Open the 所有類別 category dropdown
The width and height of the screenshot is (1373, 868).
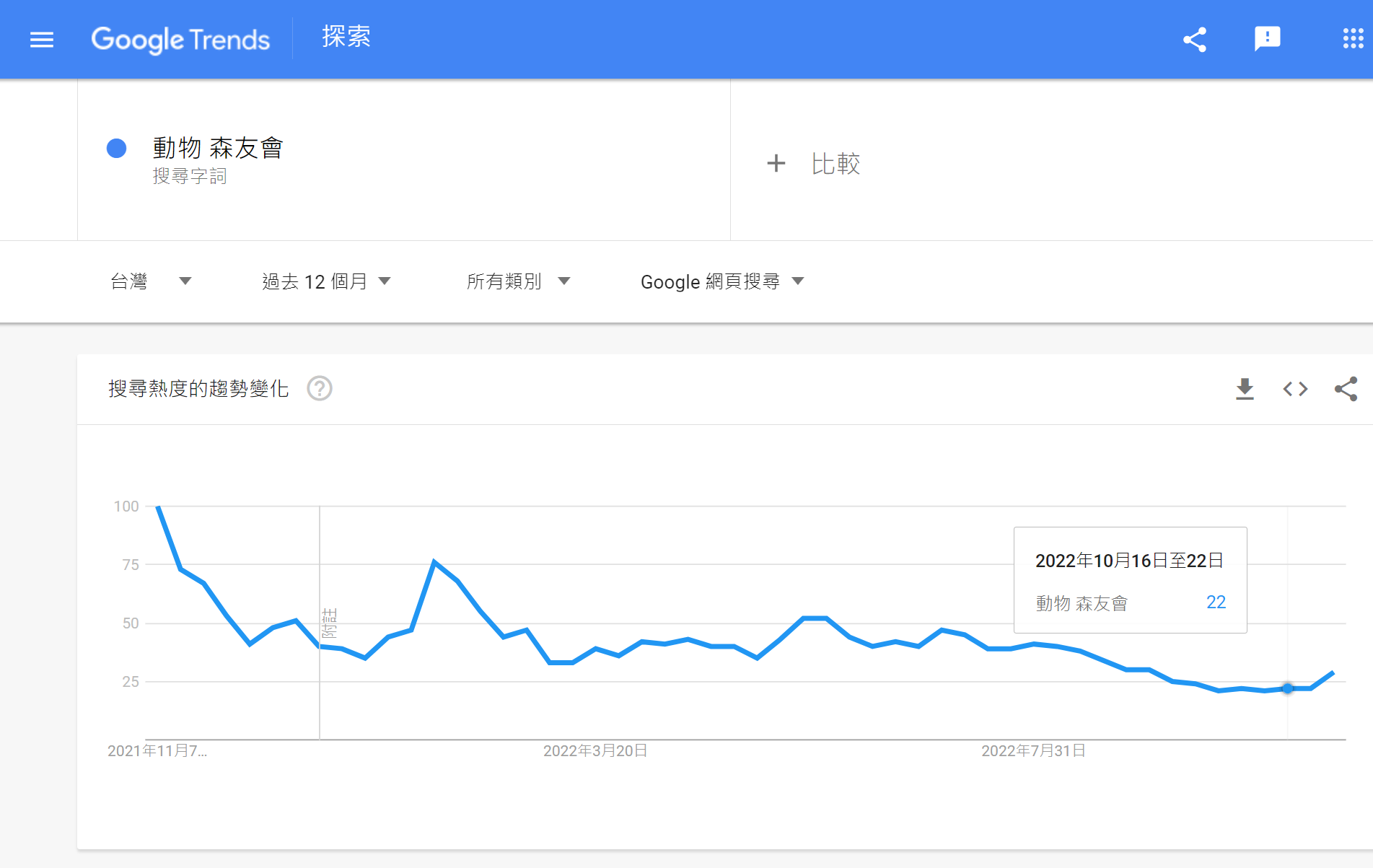[x=518, y=281]
